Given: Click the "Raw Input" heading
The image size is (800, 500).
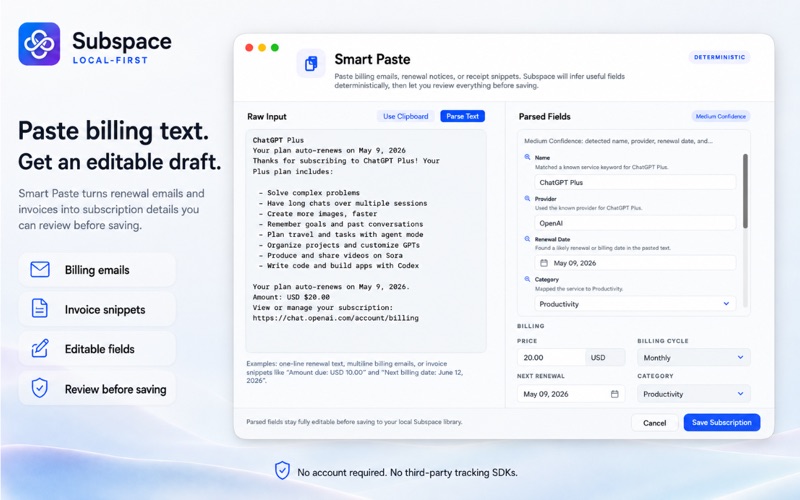Looking at the screenshot, I should tap(267, 116).
